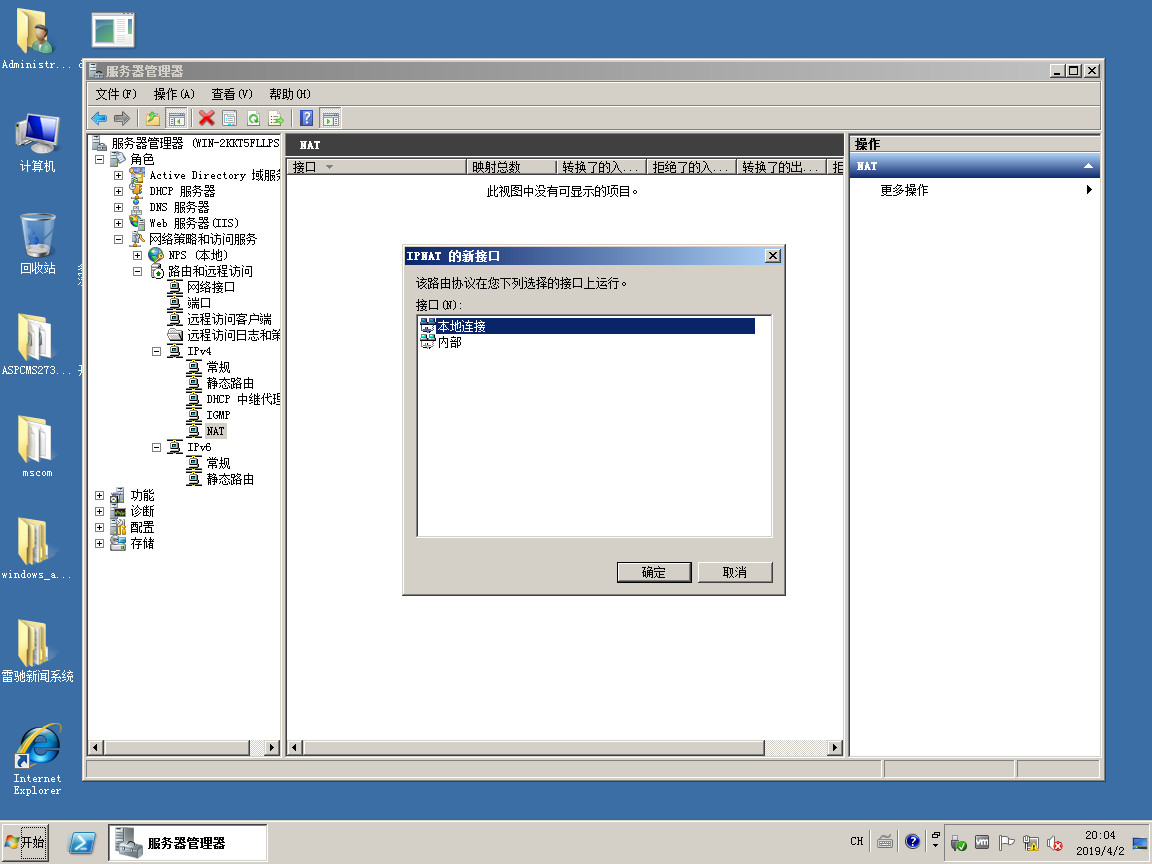Select 静态路由 under IPv4 in tree
Image resolution: width=1152 pixels, height=864 pixels.
pos(230,383)
